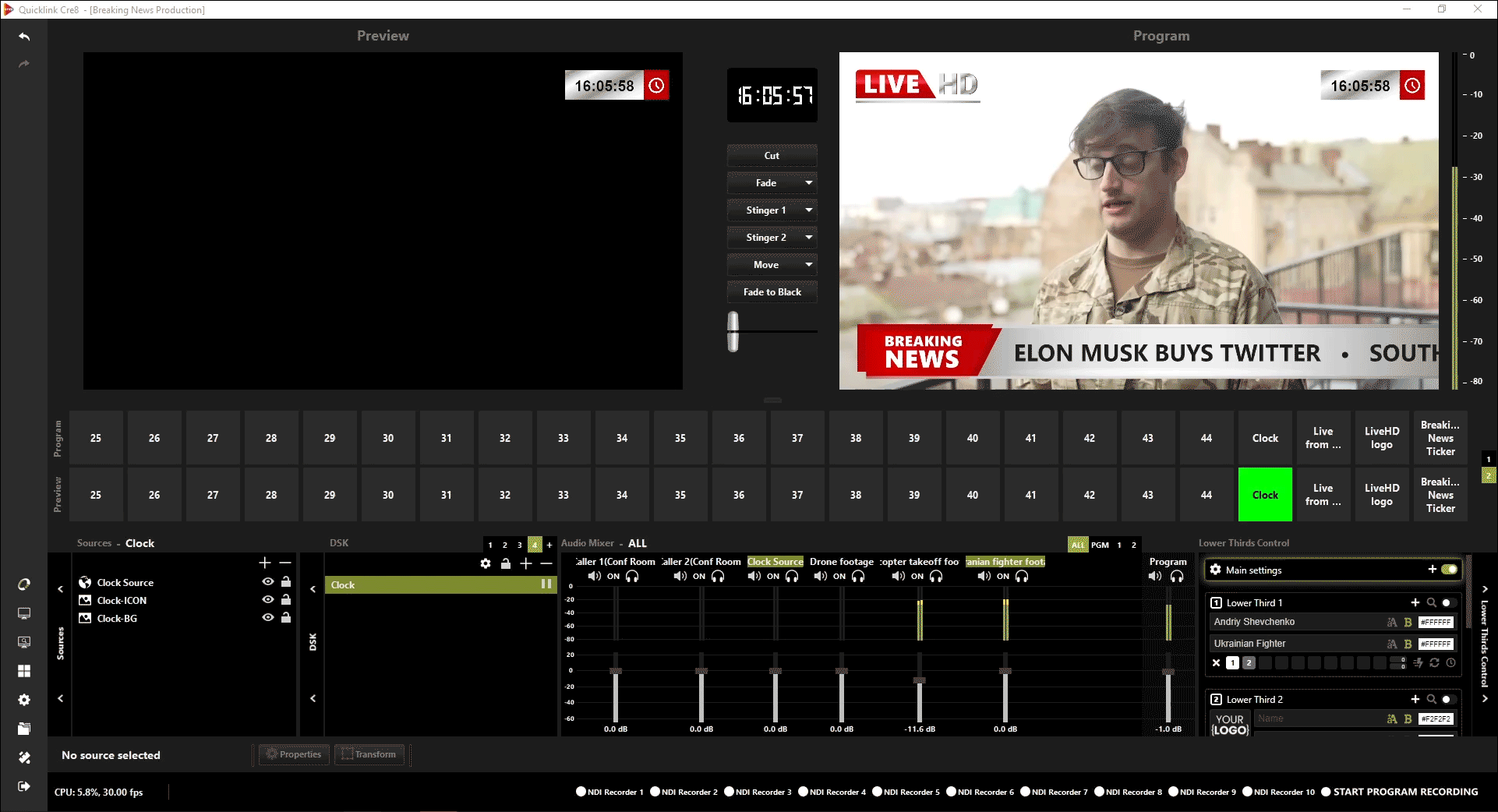
Task: Click the search icon on Lower Third 1
Action: click(x=1431, y=602)
